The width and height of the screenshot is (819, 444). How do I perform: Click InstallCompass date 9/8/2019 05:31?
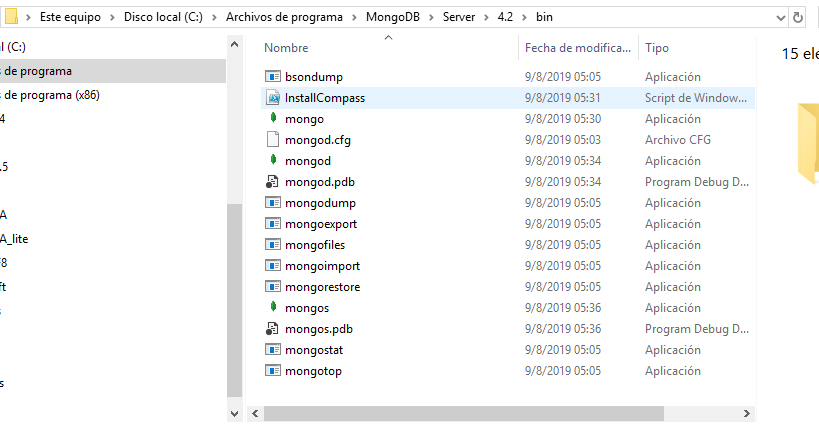(x=563, y=98)
